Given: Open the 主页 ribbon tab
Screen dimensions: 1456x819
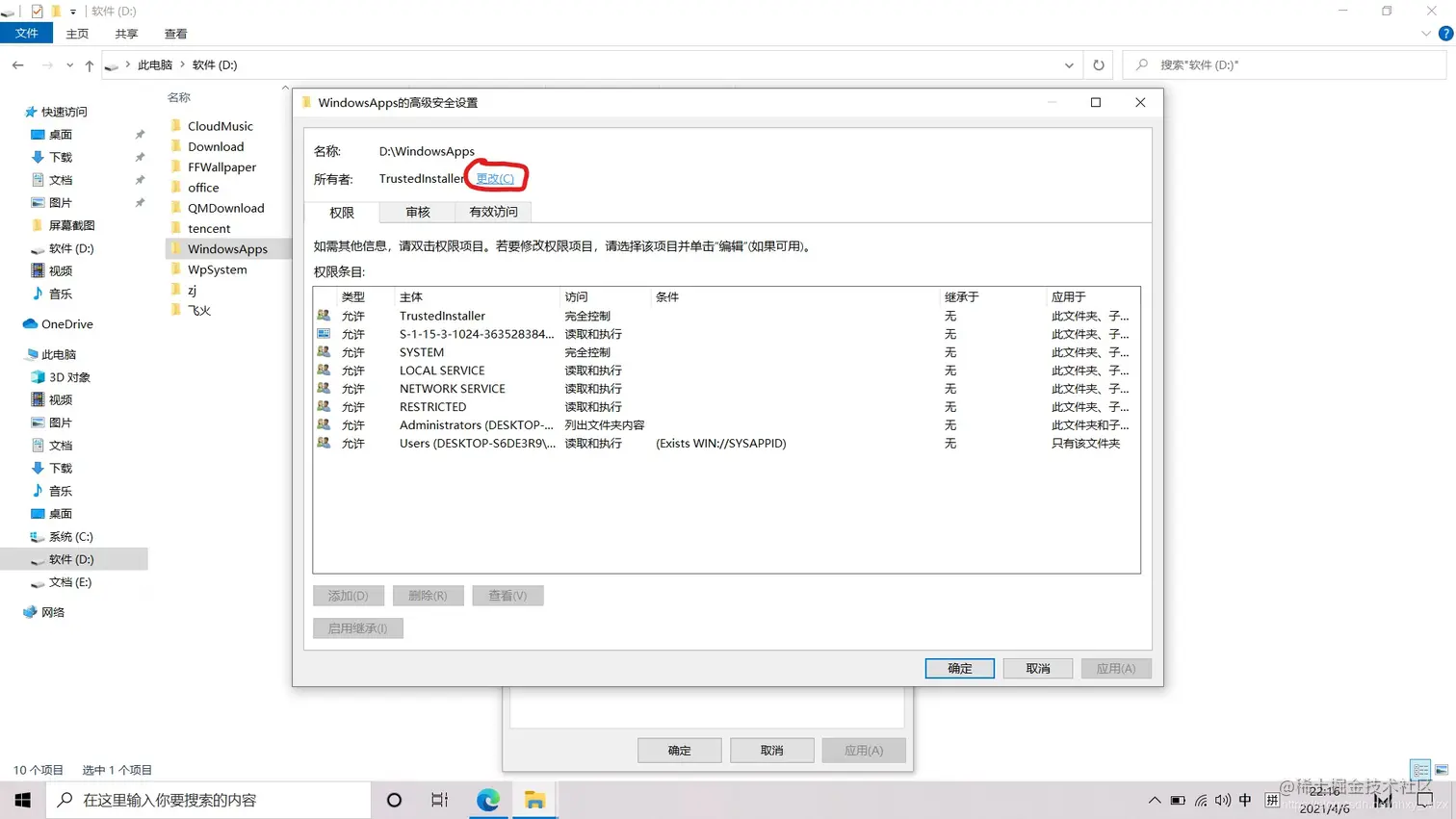Looking at the screenshot, I should tap(77, 34).
